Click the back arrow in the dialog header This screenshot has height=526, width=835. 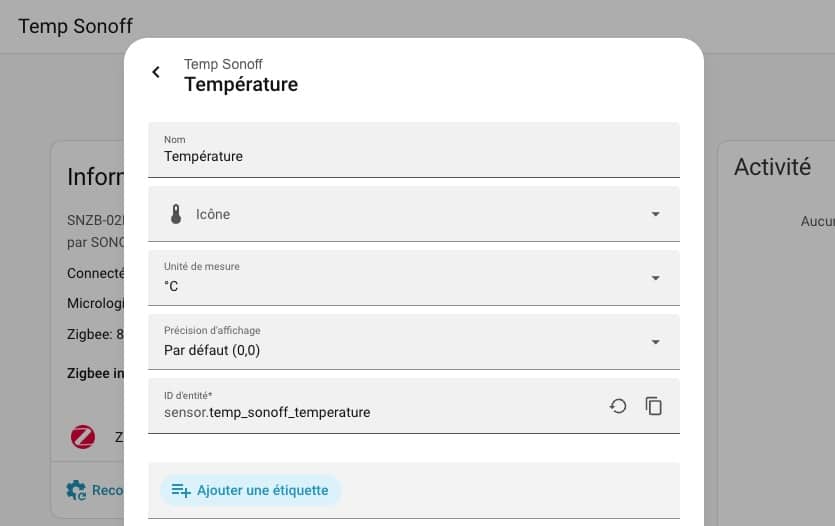(x=156, y=72)
